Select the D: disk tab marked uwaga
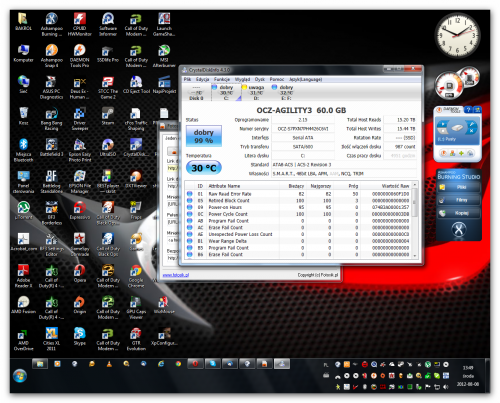The width and height of the screenshot is (500, 403). tap(256, 92)
